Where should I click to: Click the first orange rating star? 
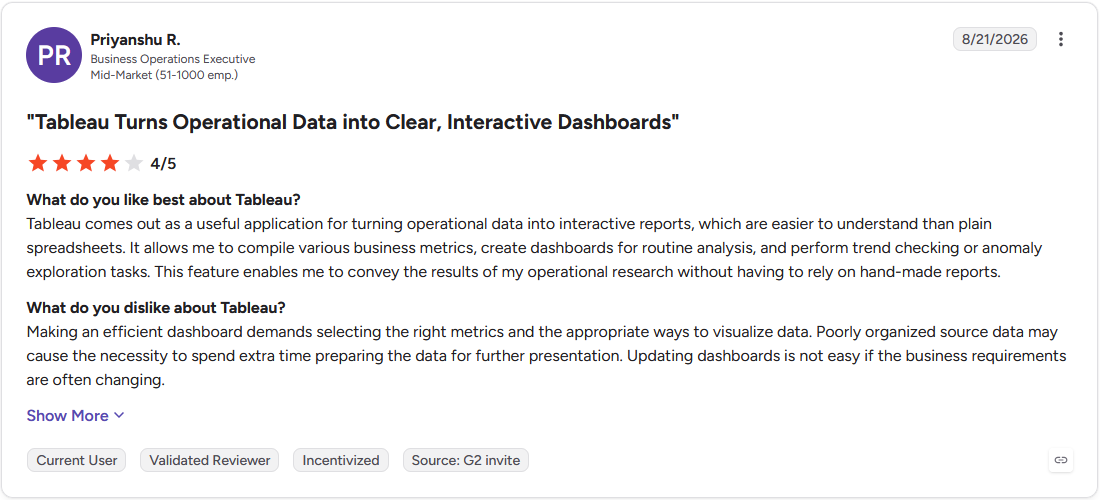[38, 163]
